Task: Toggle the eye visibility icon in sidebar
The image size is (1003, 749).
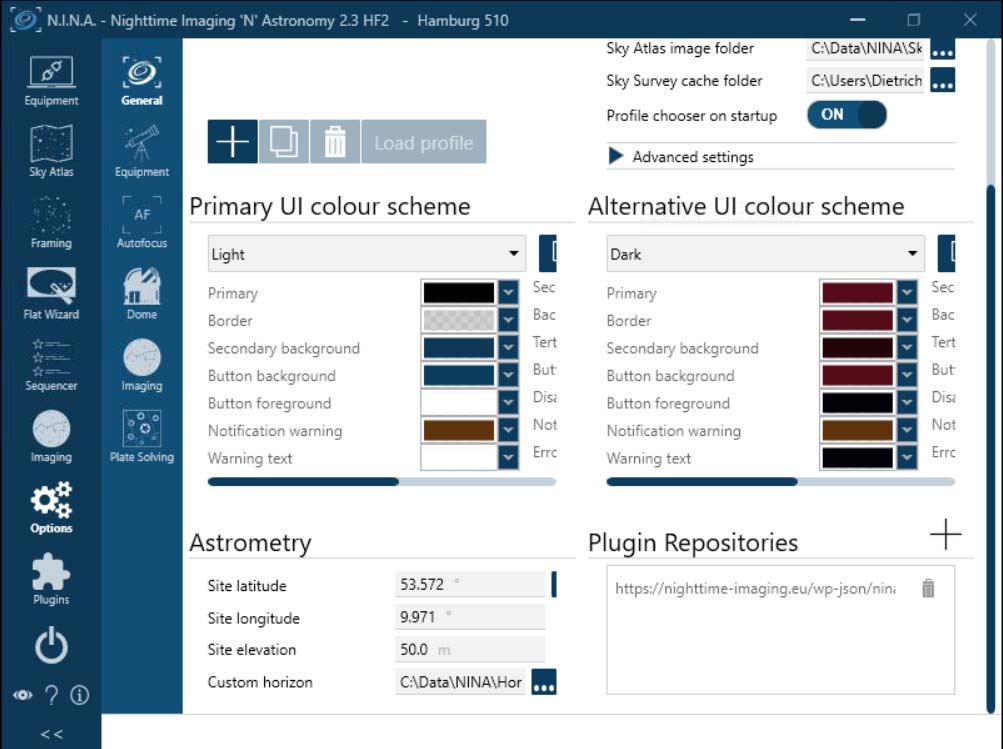Action: (22, 695)
